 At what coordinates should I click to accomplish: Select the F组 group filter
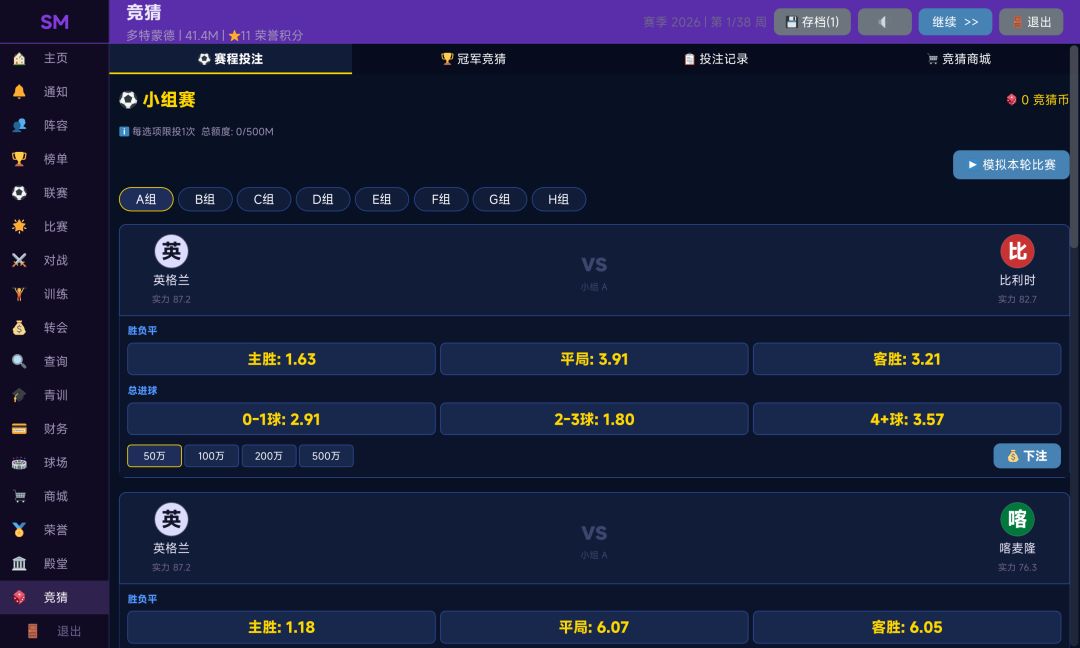tap(441, 200)
